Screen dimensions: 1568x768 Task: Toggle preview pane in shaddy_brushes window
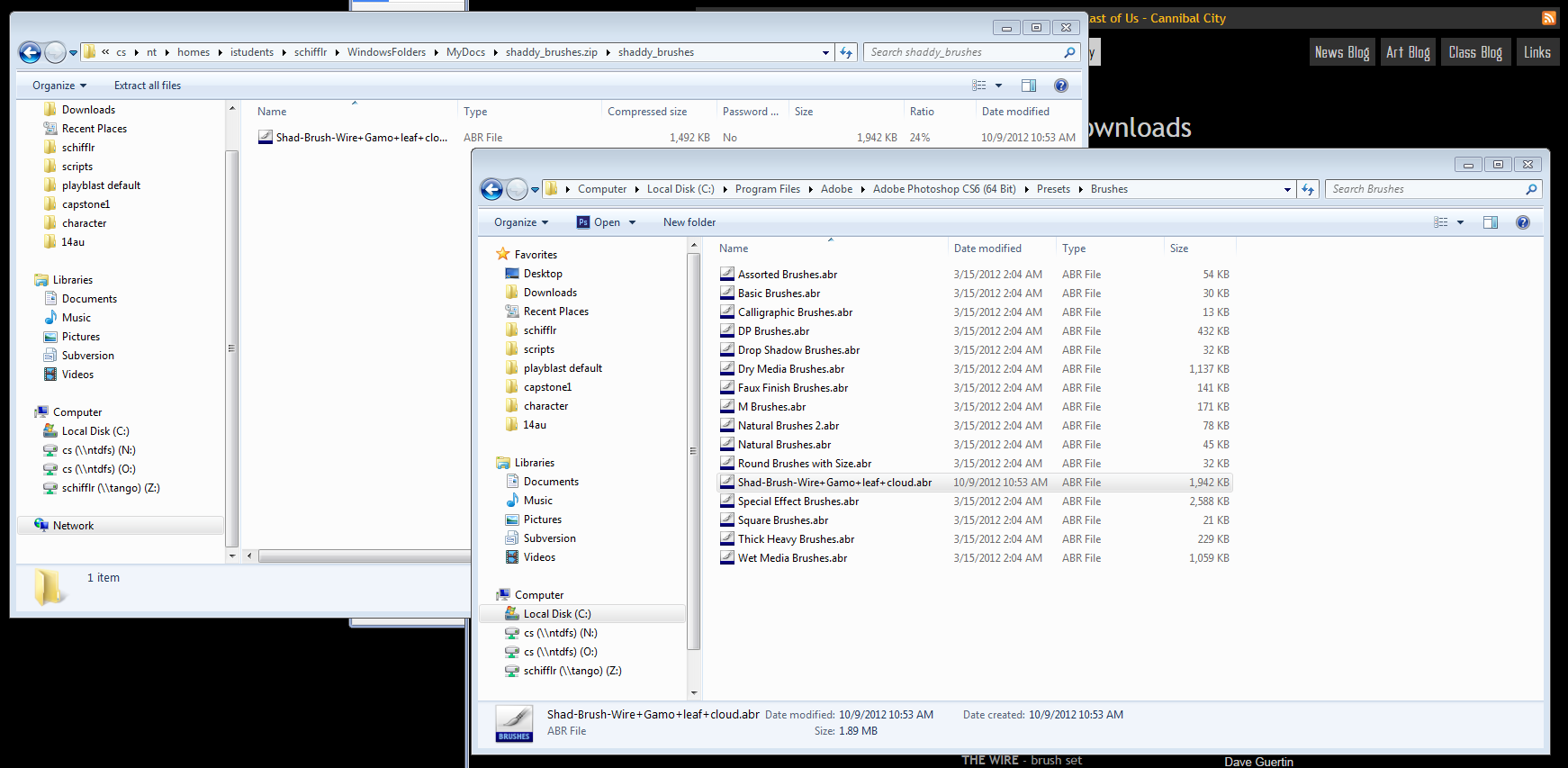[1029, 86]
